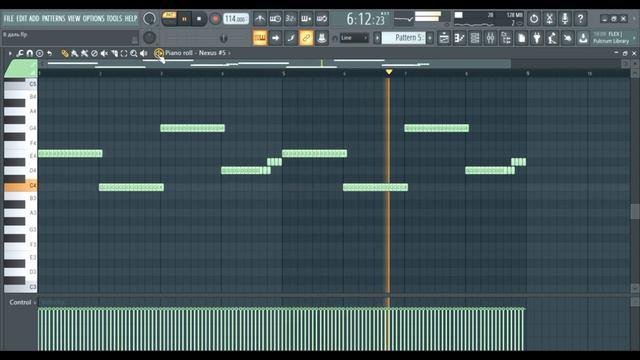Adjust the main pitch knob
Screen dimensions: 640x360
149,38
